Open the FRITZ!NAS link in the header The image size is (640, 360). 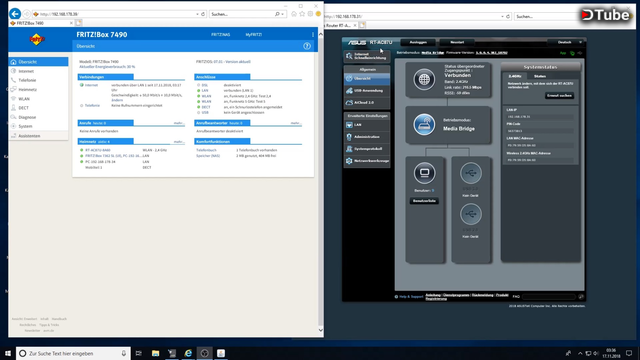pos(220,35)
